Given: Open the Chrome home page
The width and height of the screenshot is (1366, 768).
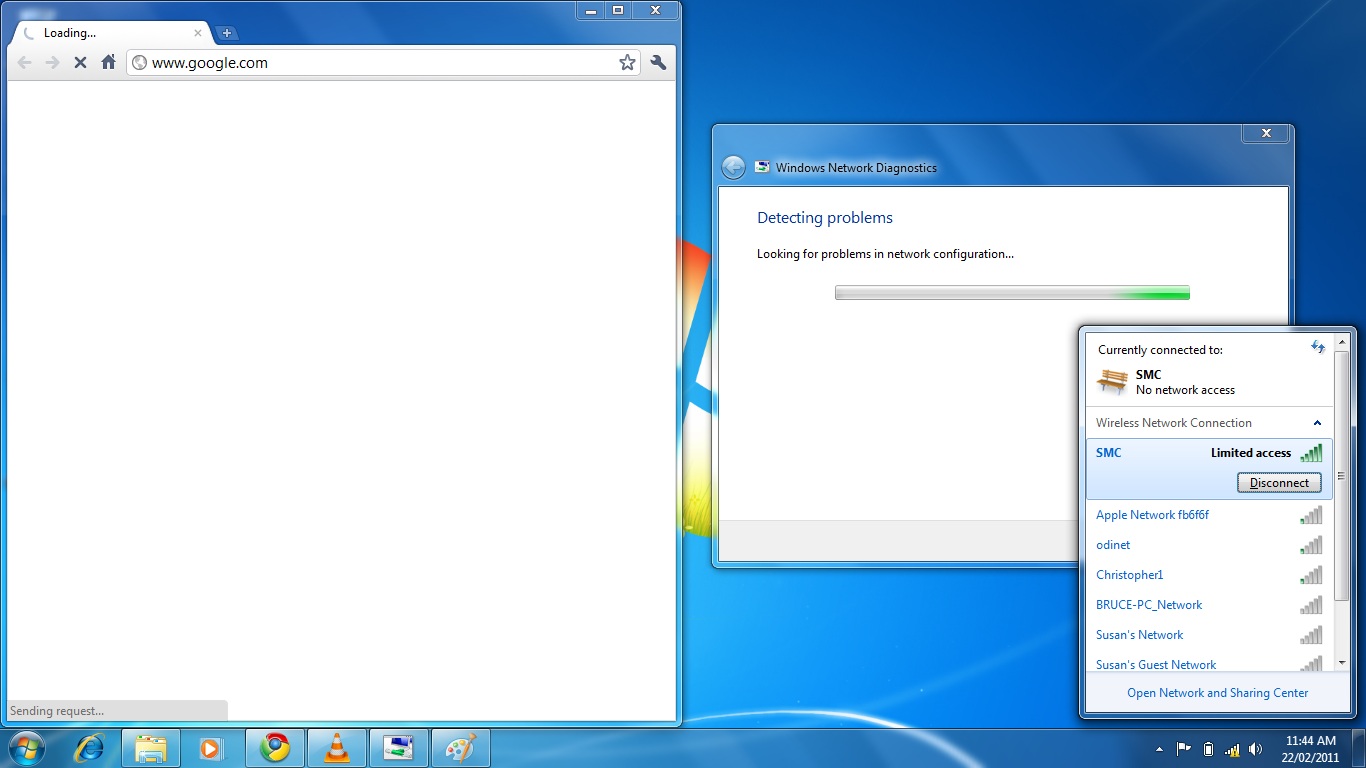Looking at the screenshot, I should pyautogui.click(x=109, y=62).
